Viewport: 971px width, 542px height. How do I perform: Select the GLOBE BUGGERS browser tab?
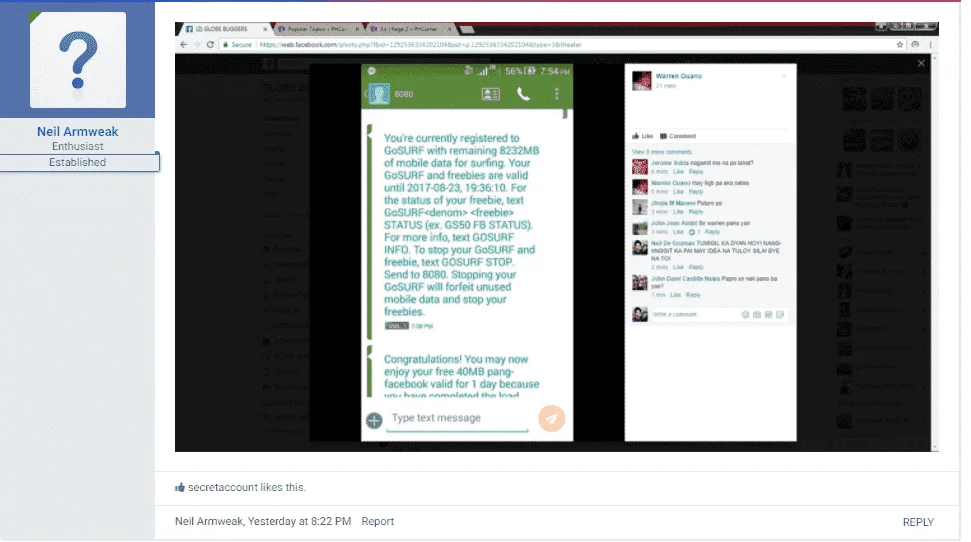tap(223, 29)
